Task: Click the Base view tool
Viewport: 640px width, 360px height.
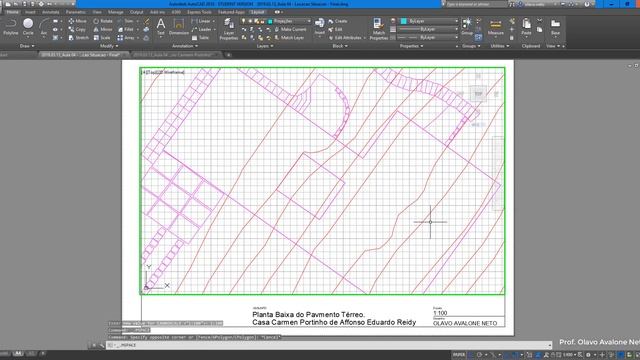Action: pyautogui.click(x=555, y=27)
